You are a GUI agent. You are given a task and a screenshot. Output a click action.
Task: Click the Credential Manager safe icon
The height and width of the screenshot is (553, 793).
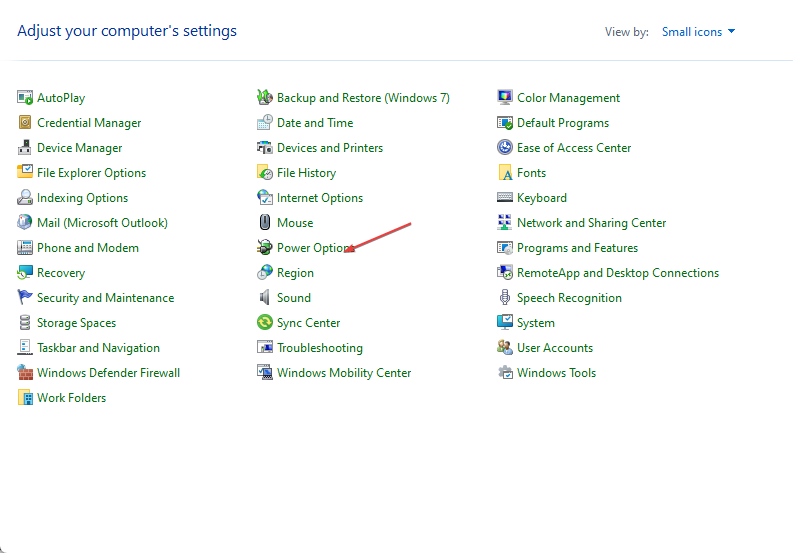[x=25, y=122]
